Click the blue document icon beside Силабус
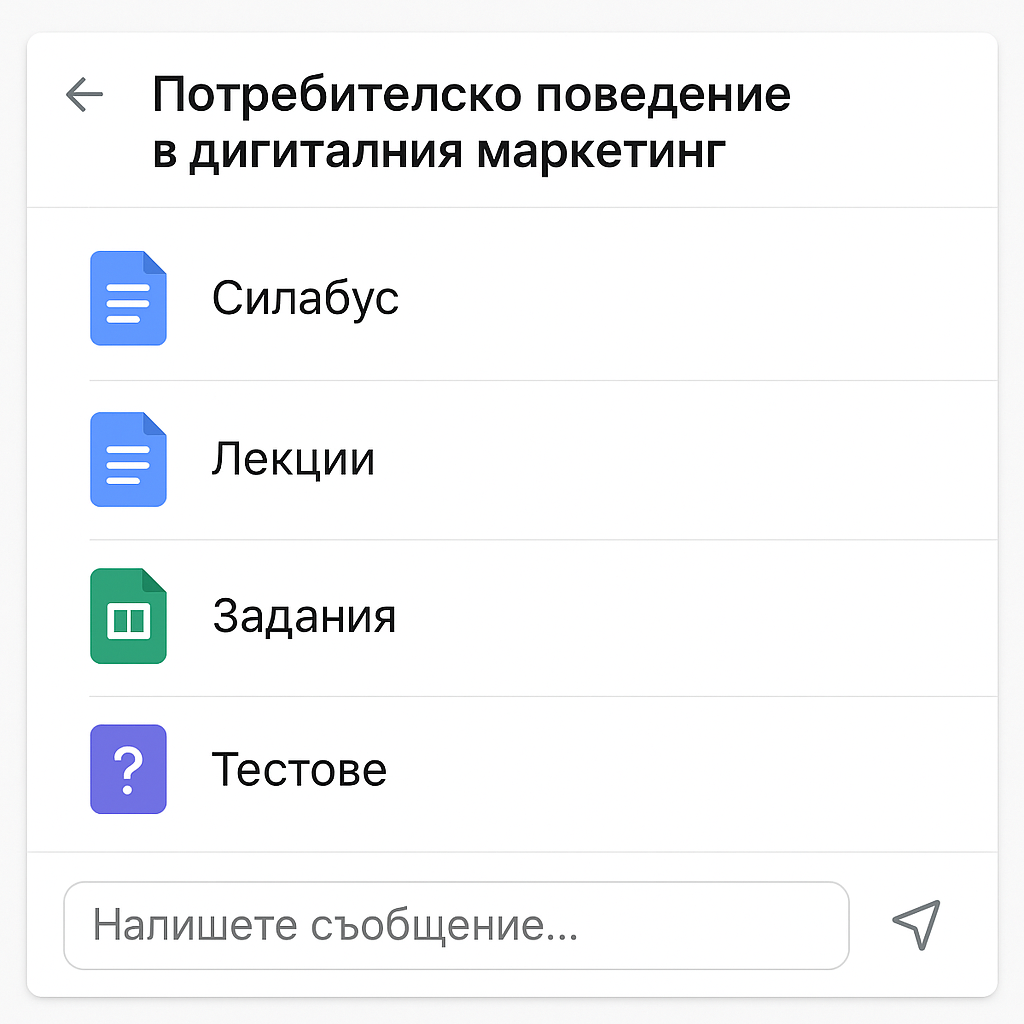Image resolution: width=1024 pixels, height=1024 pixels. (128, 298)
